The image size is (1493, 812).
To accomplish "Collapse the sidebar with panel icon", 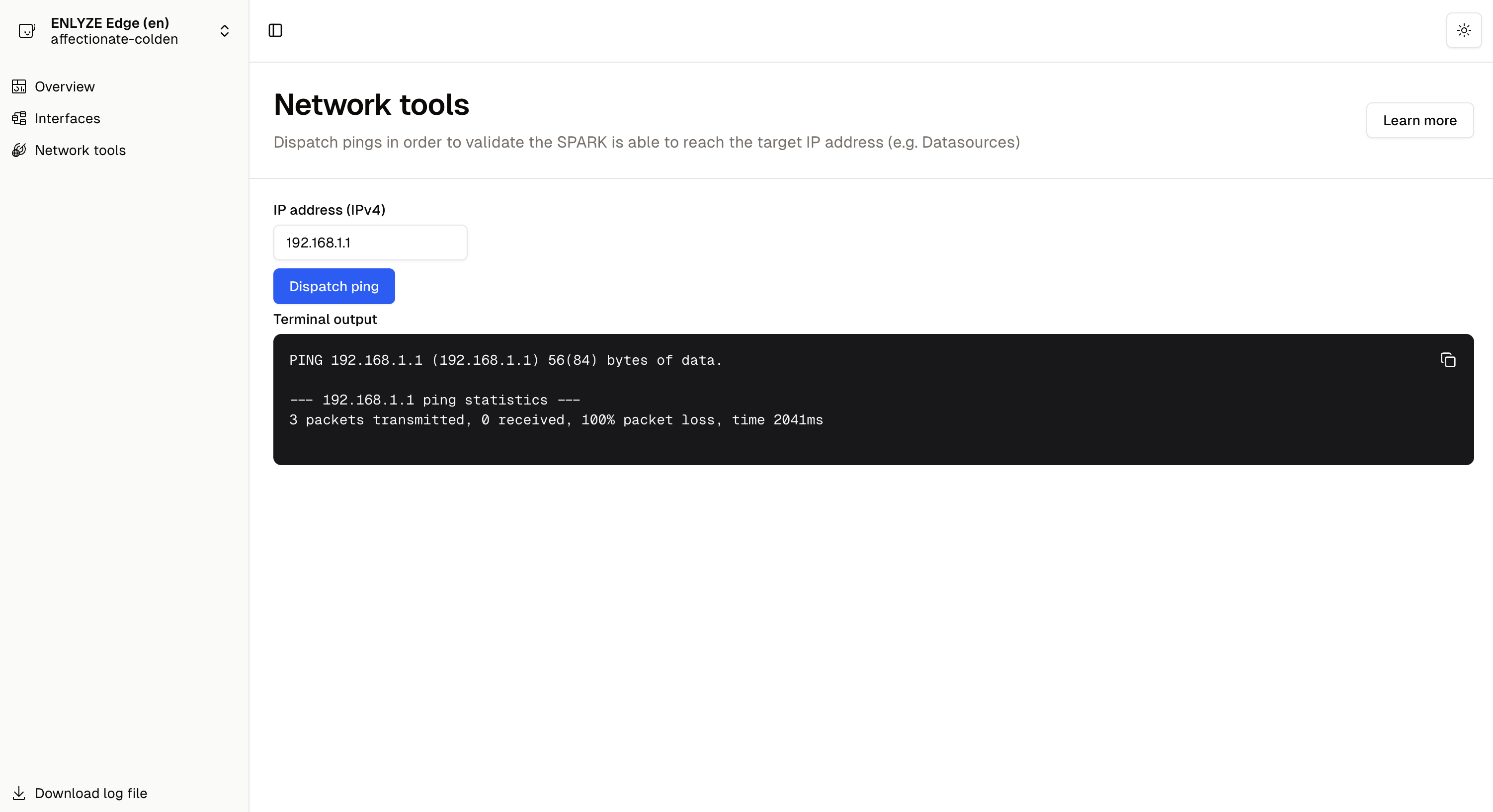I will 275,31.
